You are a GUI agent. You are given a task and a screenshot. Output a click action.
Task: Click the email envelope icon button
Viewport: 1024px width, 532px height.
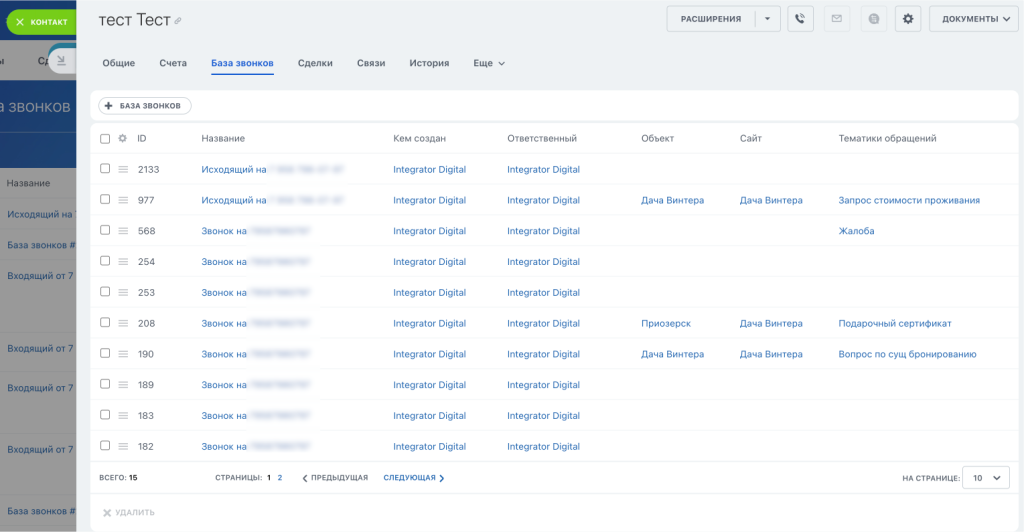pyautogui.click(x=837, y=19)
